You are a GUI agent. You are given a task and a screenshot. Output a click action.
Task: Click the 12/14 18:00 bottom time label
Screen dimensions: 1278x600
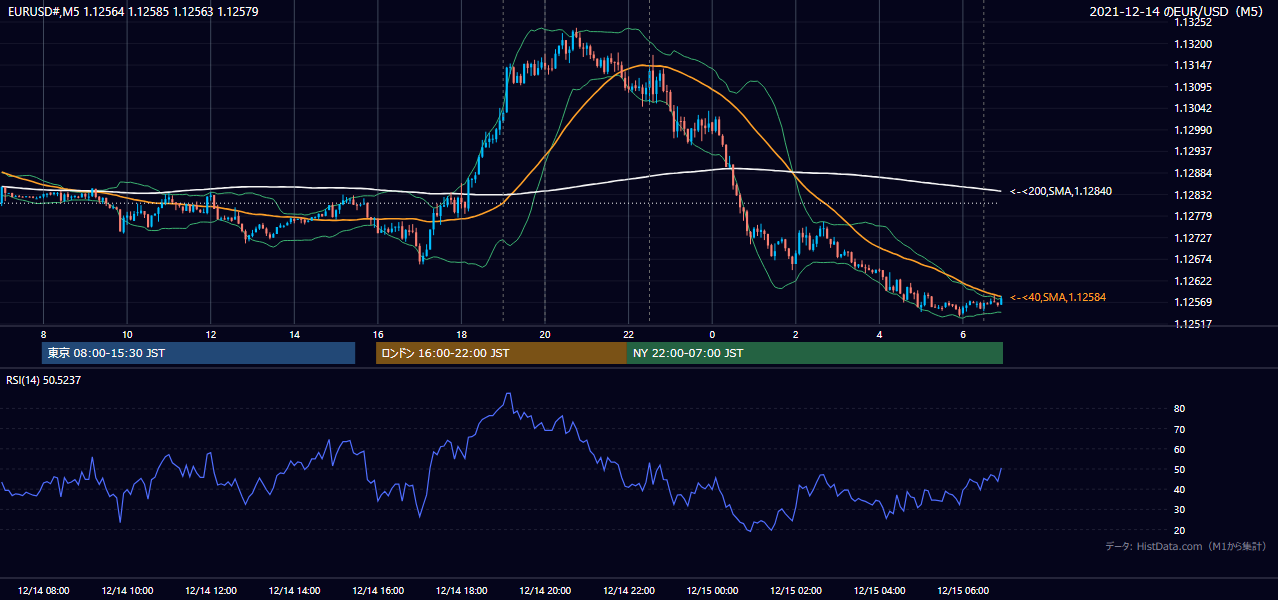tap(461, 591)
